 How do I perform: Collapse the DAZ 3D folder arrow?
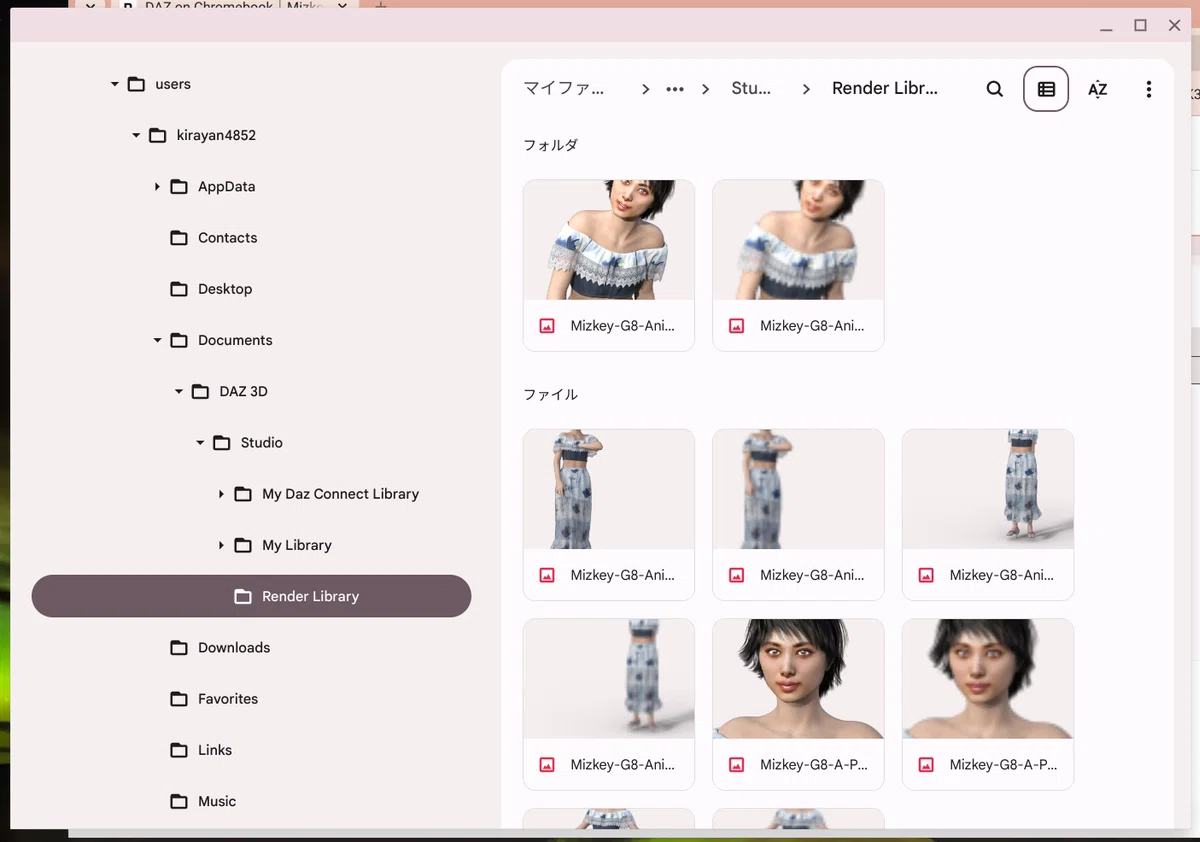click(179, 391)
